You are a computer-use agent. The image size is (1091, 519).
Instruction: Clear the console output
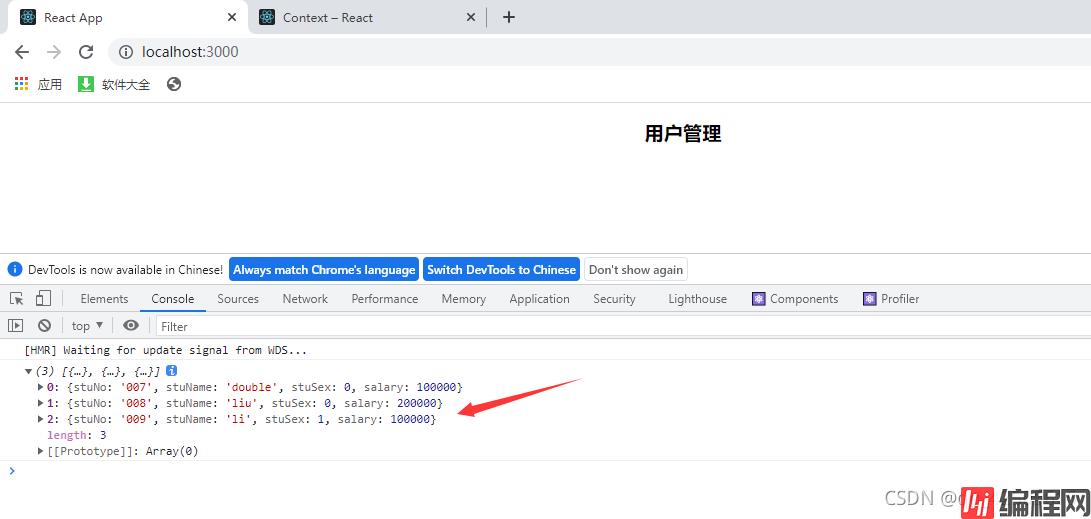[44, 326]
